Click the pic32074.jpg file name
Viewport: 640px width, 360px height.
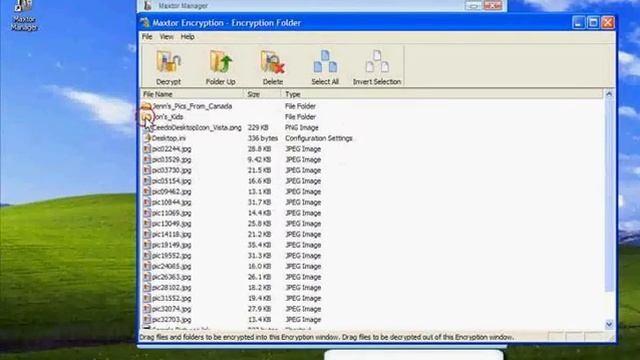(x=171, y=309)
